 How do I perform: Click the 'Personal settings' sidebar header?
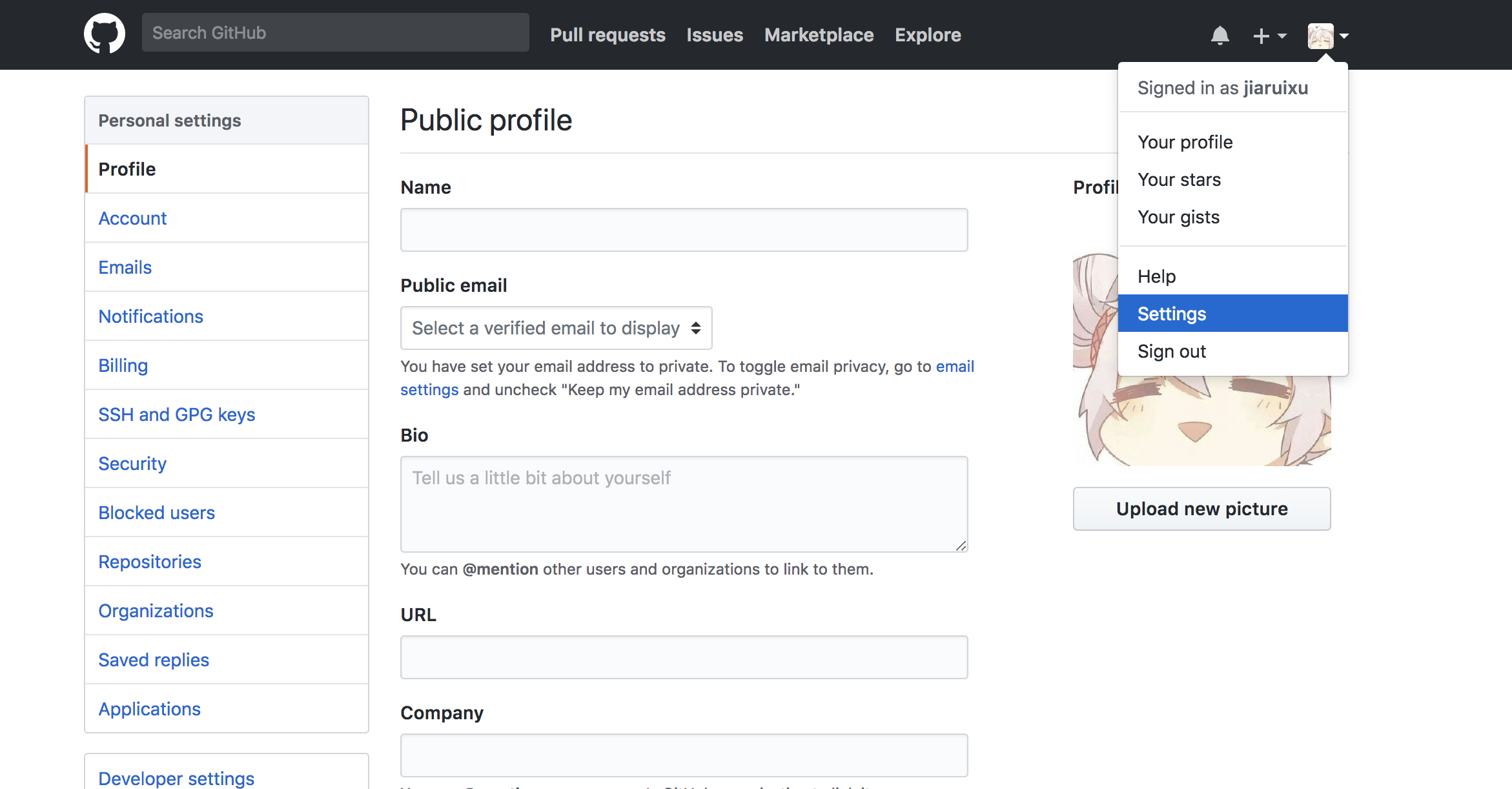coord(227,121)
